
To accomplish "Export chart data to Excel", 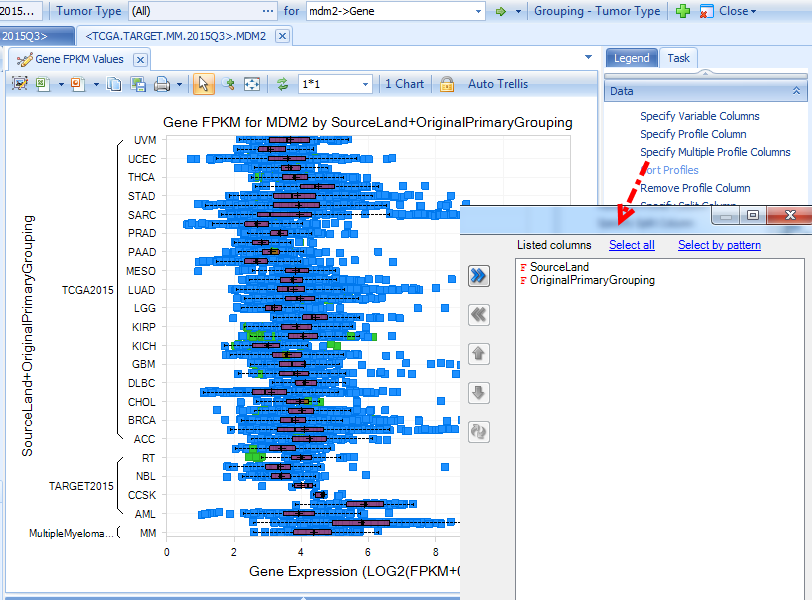I will 43,84.
